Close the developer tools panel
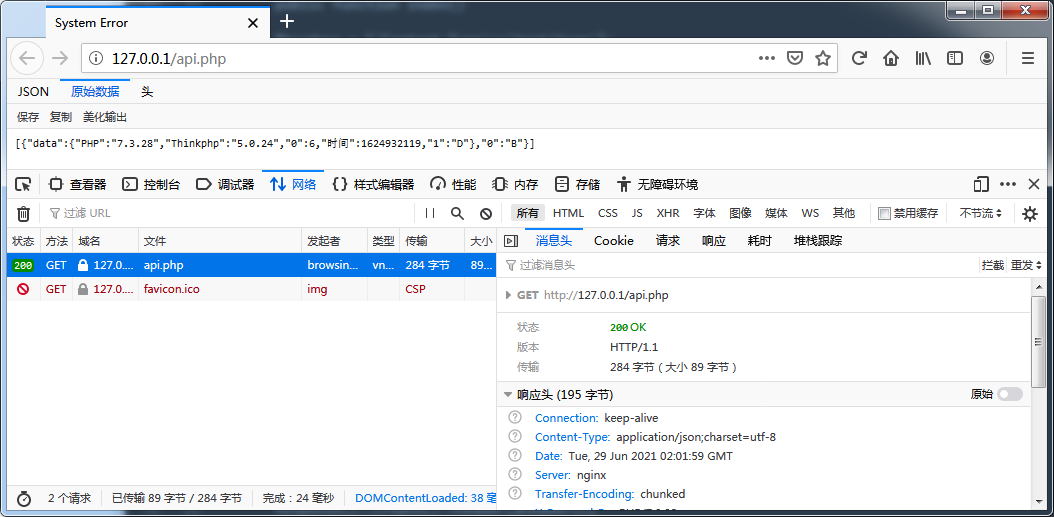1054x517 pixels. point(1034,184)
